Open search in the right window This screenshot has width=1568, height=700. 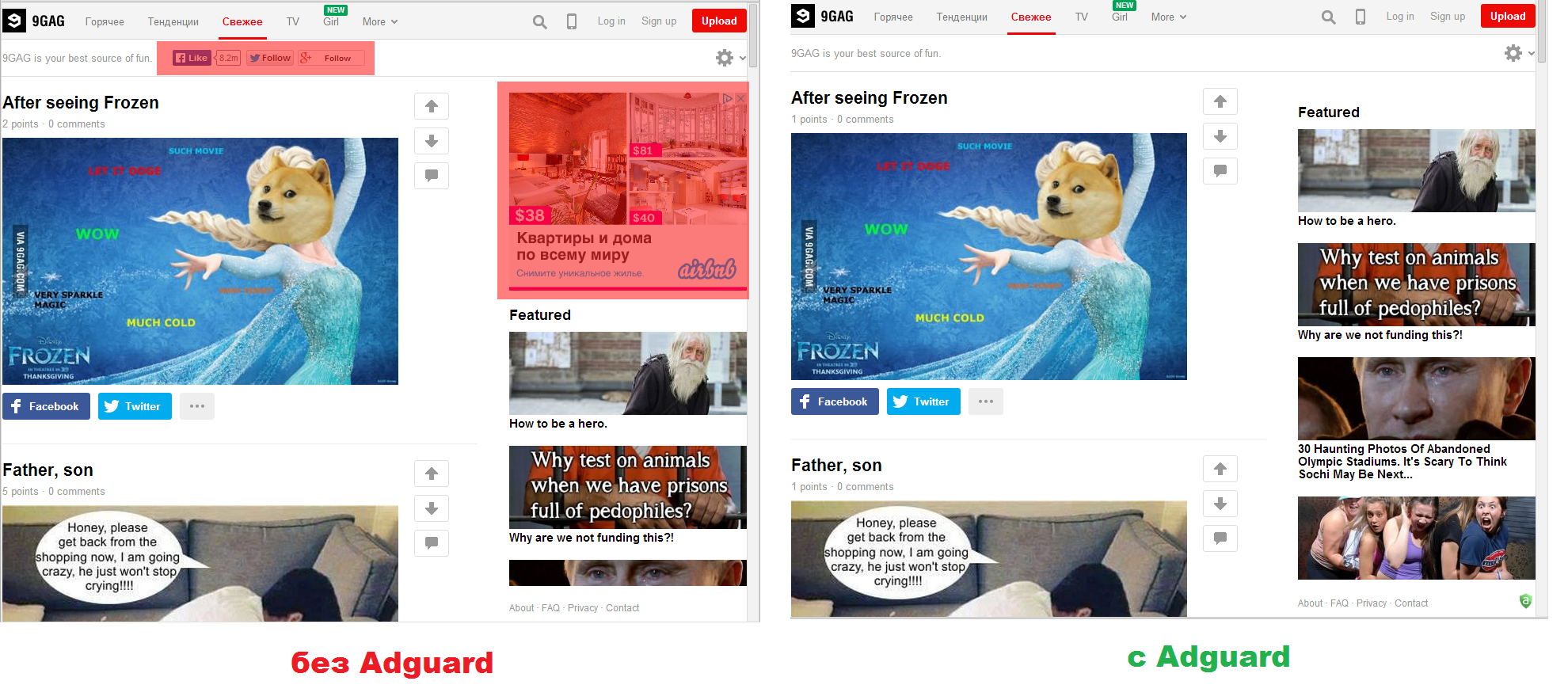point(1329,17)
